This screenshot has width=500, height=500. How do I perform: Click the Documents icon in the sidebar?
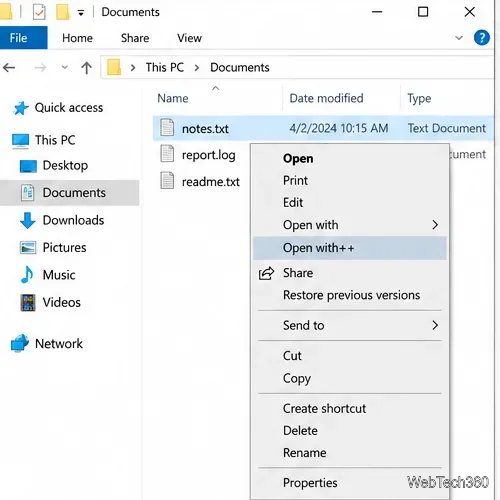click(x=28, y=193)
